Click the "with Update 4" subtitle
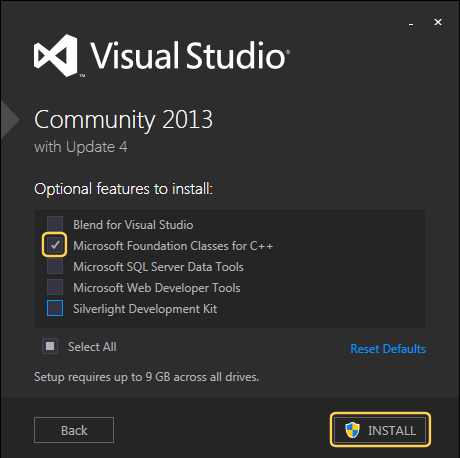The image size is (460, 458). [81, 147]
